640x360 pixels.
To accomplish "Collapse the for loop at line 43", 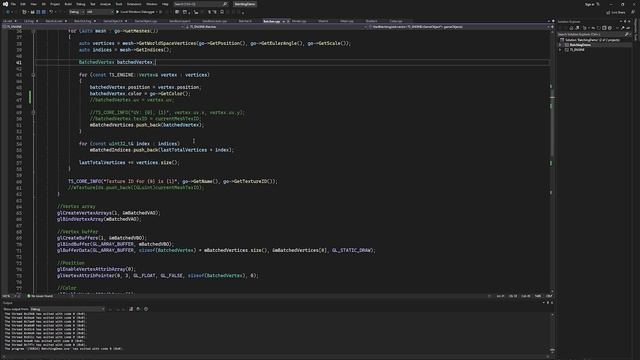I will click(33, 75).
